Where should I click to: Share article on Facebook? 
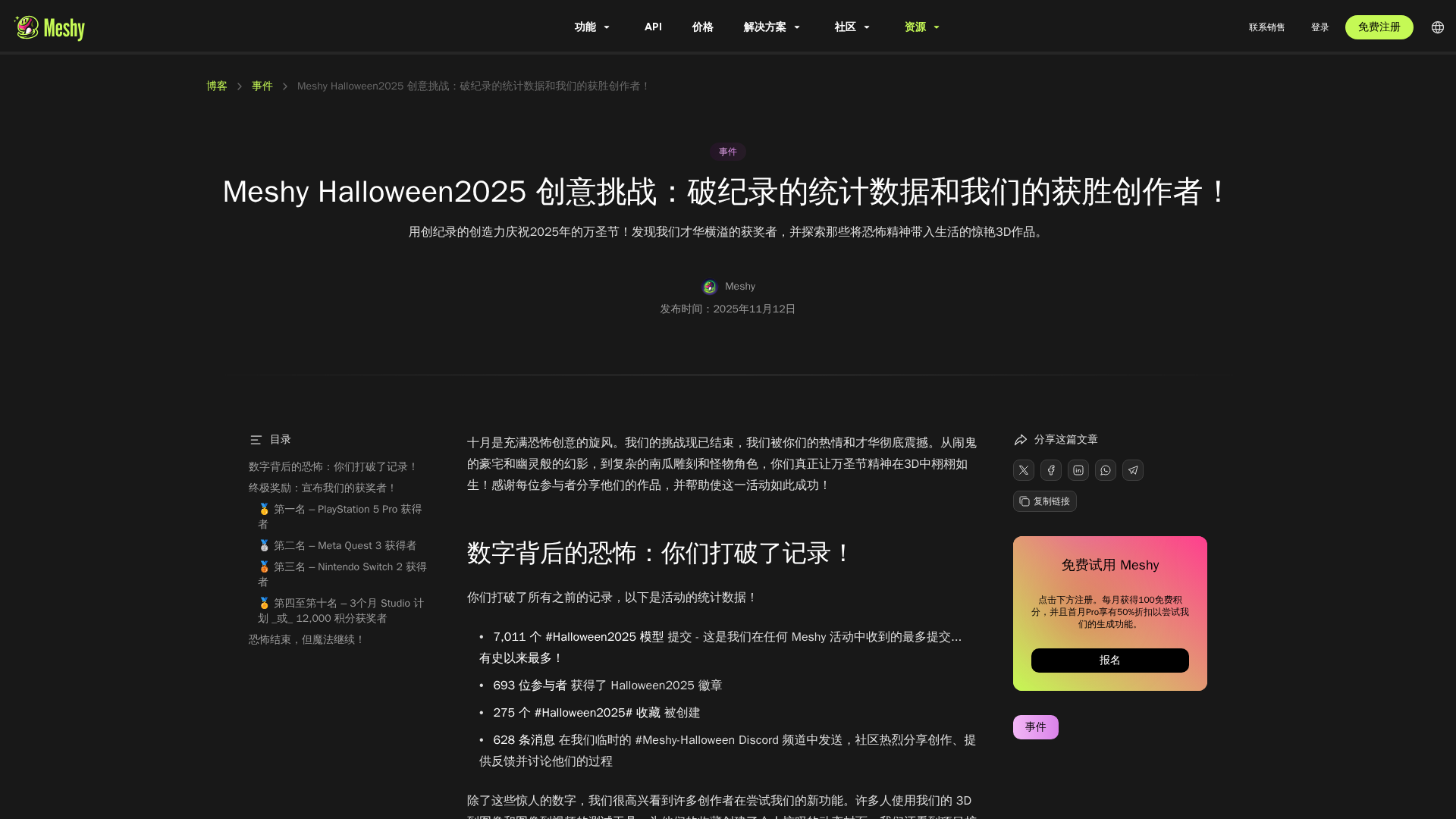click(1050, 470)
